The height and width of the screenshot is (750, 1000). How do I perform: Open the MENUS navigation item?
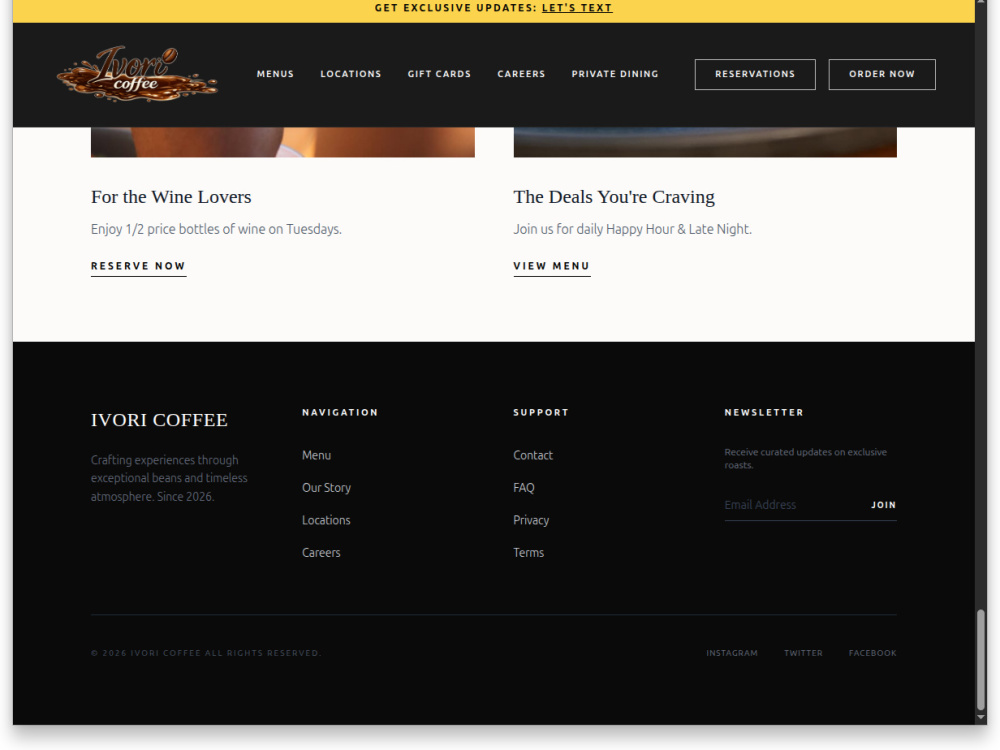pyautogui.click(x=275, y=74)
